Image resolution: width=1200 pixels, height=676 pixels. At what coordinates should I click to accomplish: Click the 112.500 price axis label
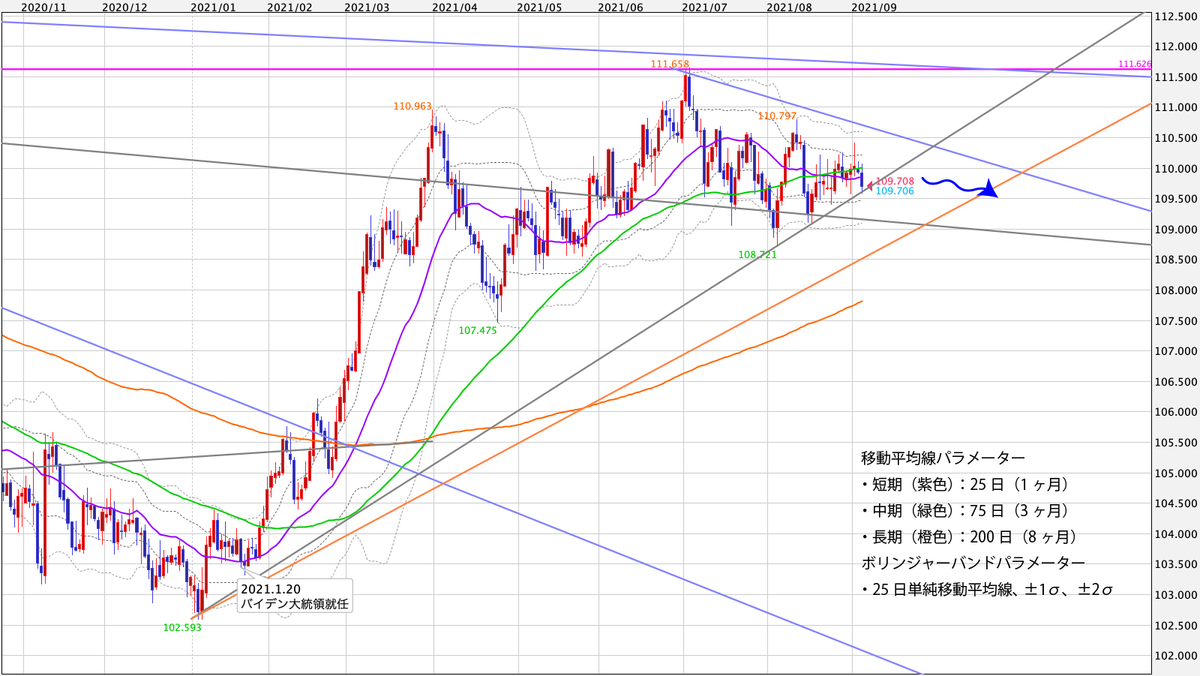pos(1174,17)
